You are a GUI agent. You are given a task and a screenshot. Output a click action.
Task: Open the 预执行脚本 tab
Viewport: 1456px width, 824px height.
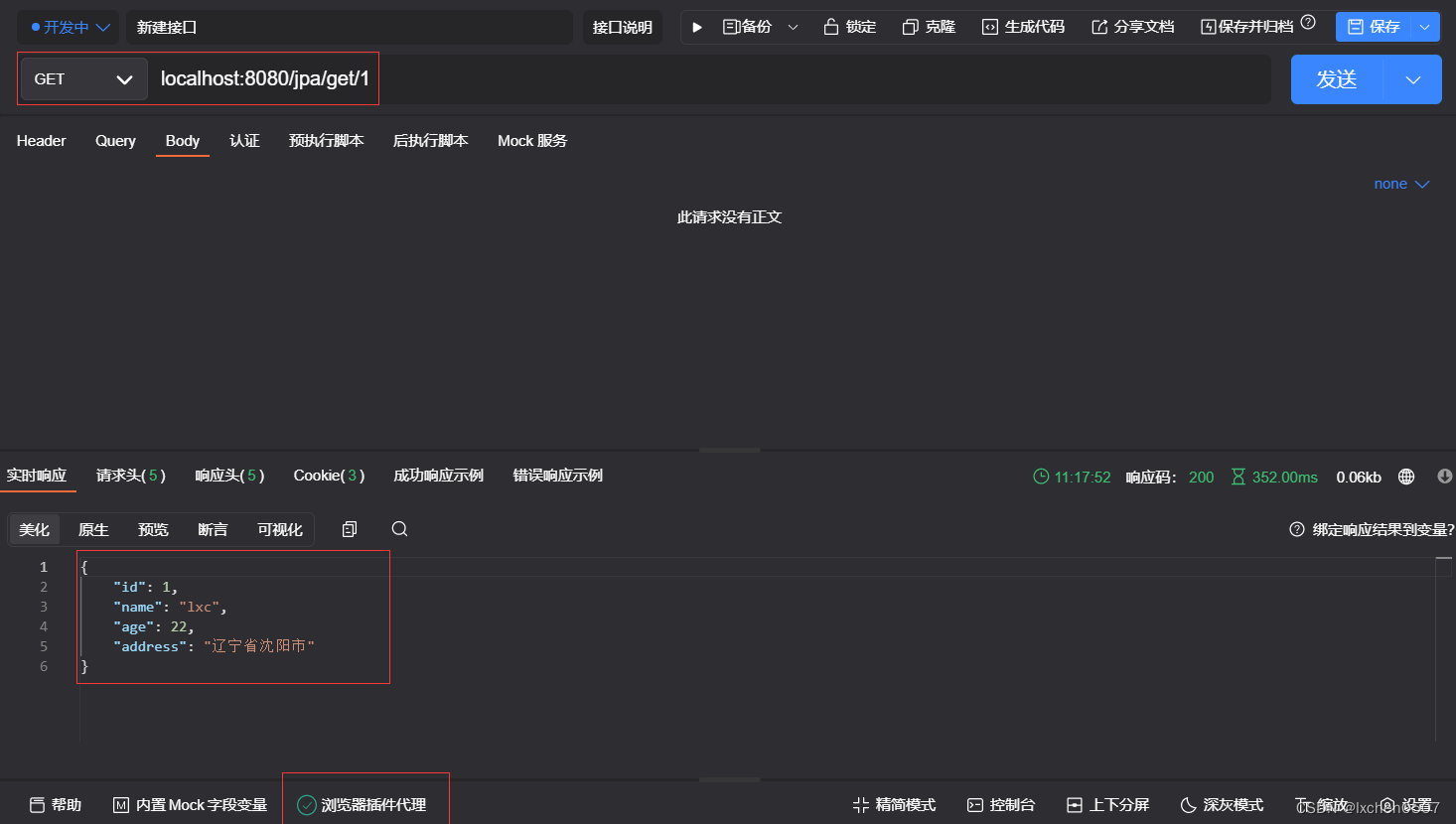[x=326, y=141]
